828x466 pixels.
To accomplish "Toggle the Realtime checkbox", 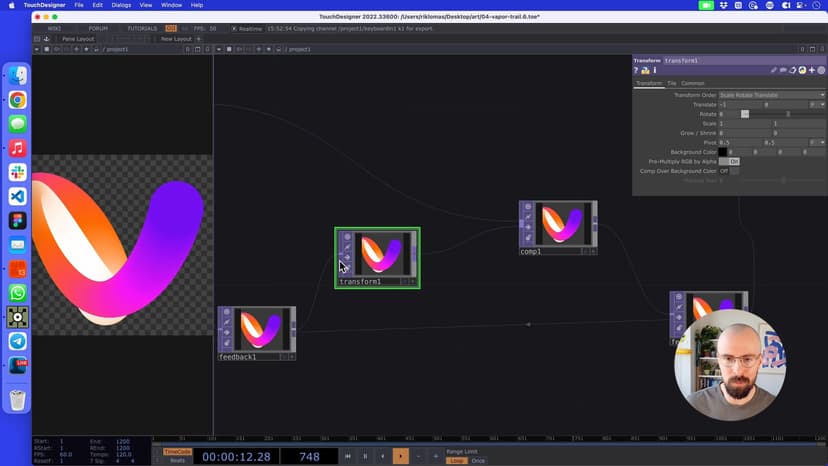I will coord(234,28).
